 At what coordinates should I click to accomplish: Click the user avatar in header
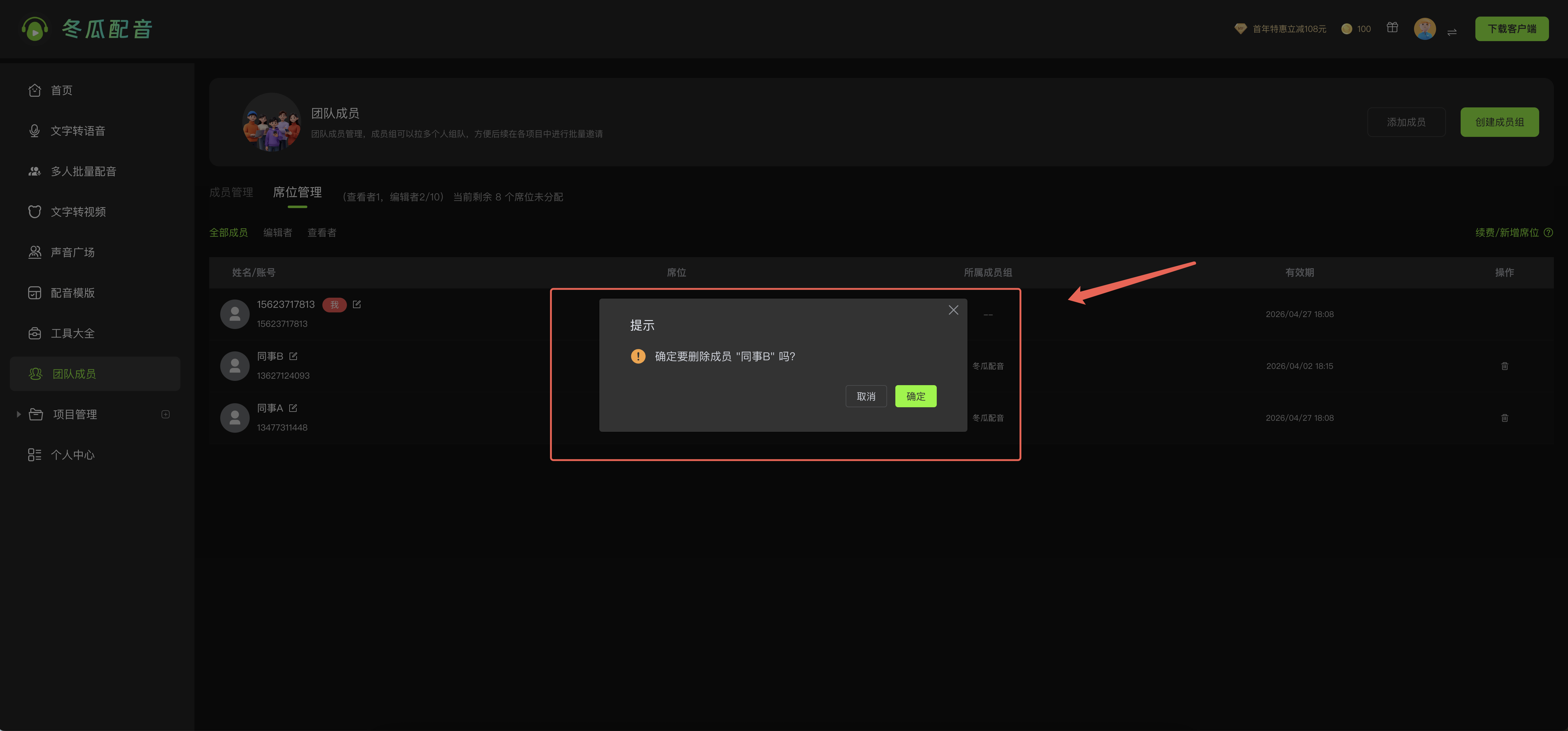tap(1424, 29)
